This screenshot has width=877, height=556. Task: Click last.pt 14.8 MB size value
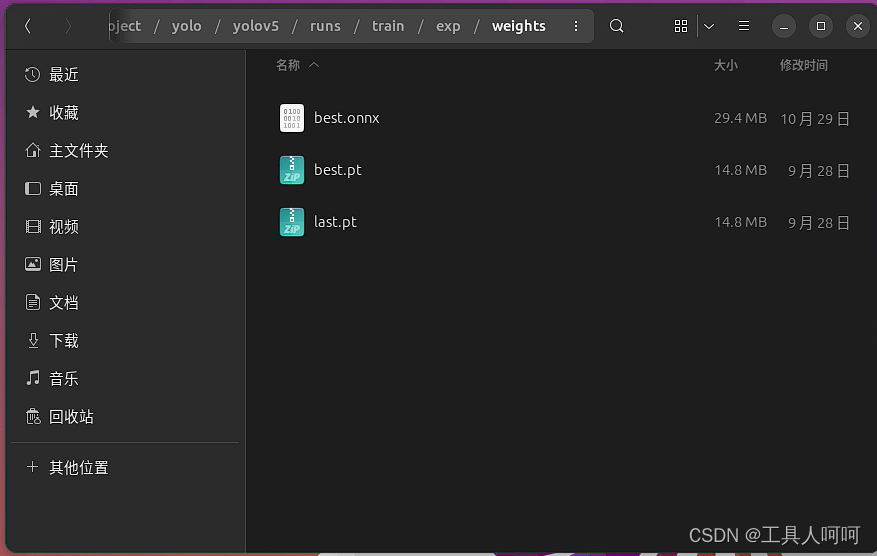point(740,222)
